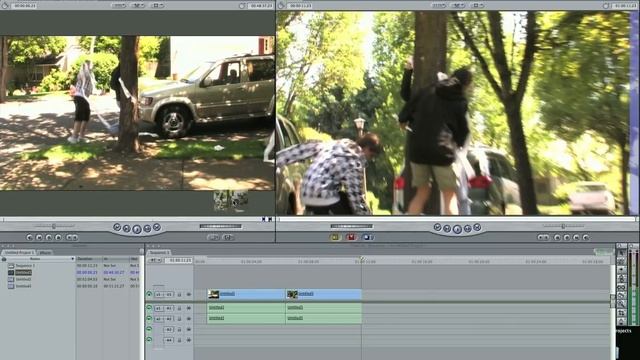
Task: Click the yellow Insert edit button in Canvas
Action: 335,237
